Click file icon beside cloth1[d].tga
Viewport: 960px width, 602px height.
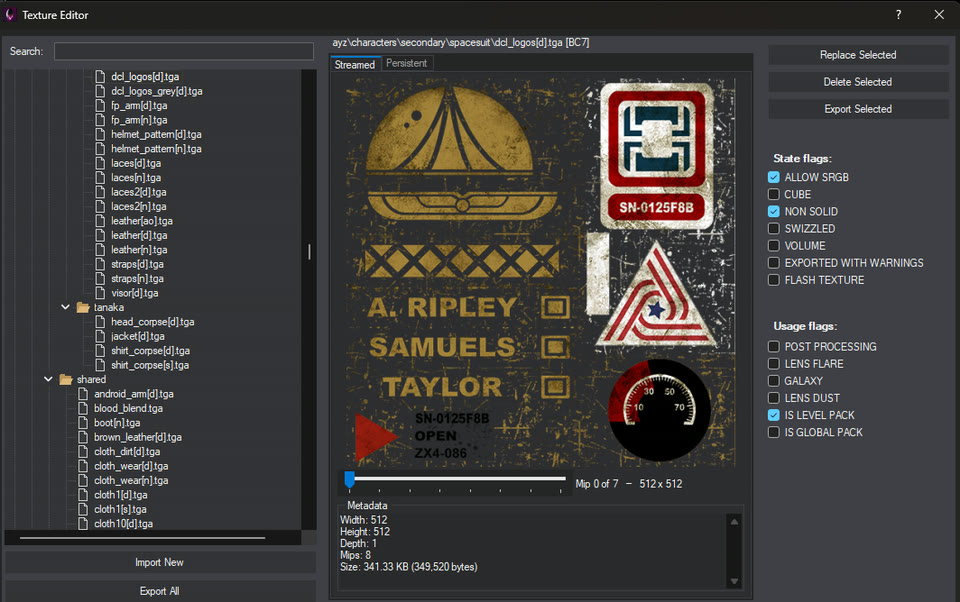click(83, 495)
